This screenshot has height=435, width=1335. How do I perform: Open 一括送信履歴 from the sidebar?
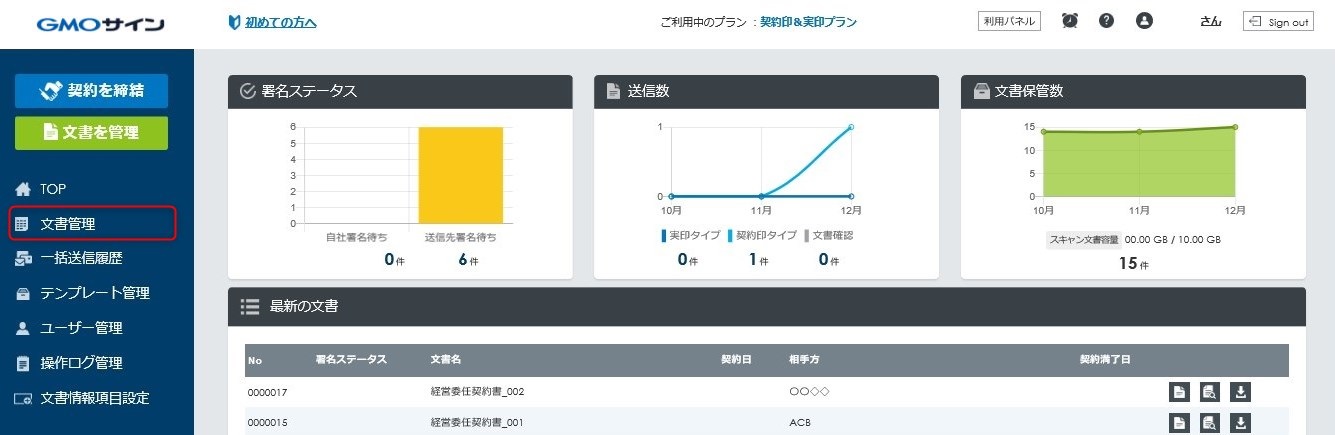click(x=81, y=259)
